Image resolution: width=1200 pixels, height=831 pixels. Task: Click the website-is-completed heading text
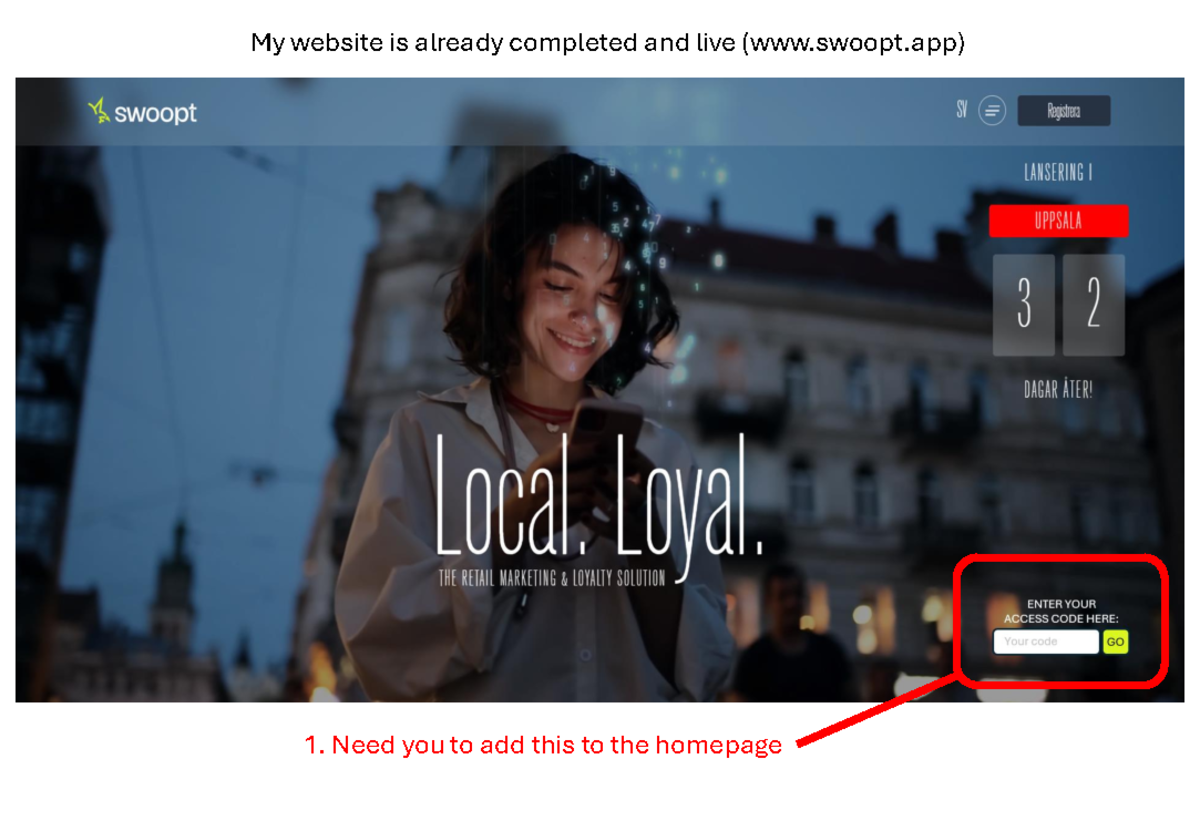coord(608,43)
